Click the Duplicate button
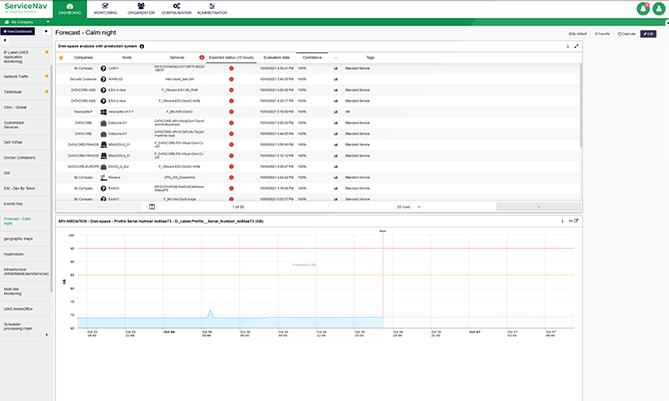 [626, 34]
